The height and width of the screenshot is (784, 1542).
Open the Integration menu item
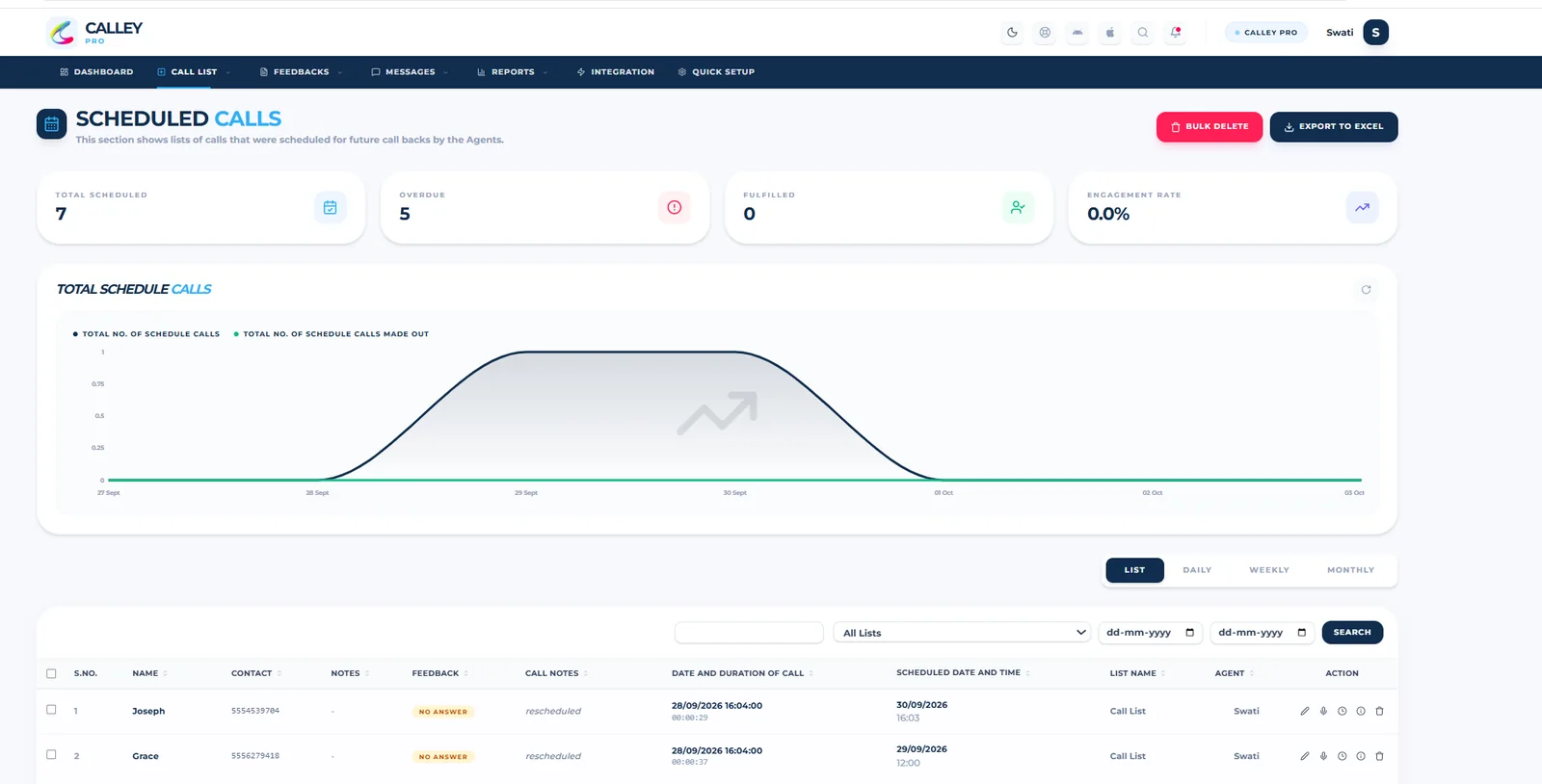point(616,72)
